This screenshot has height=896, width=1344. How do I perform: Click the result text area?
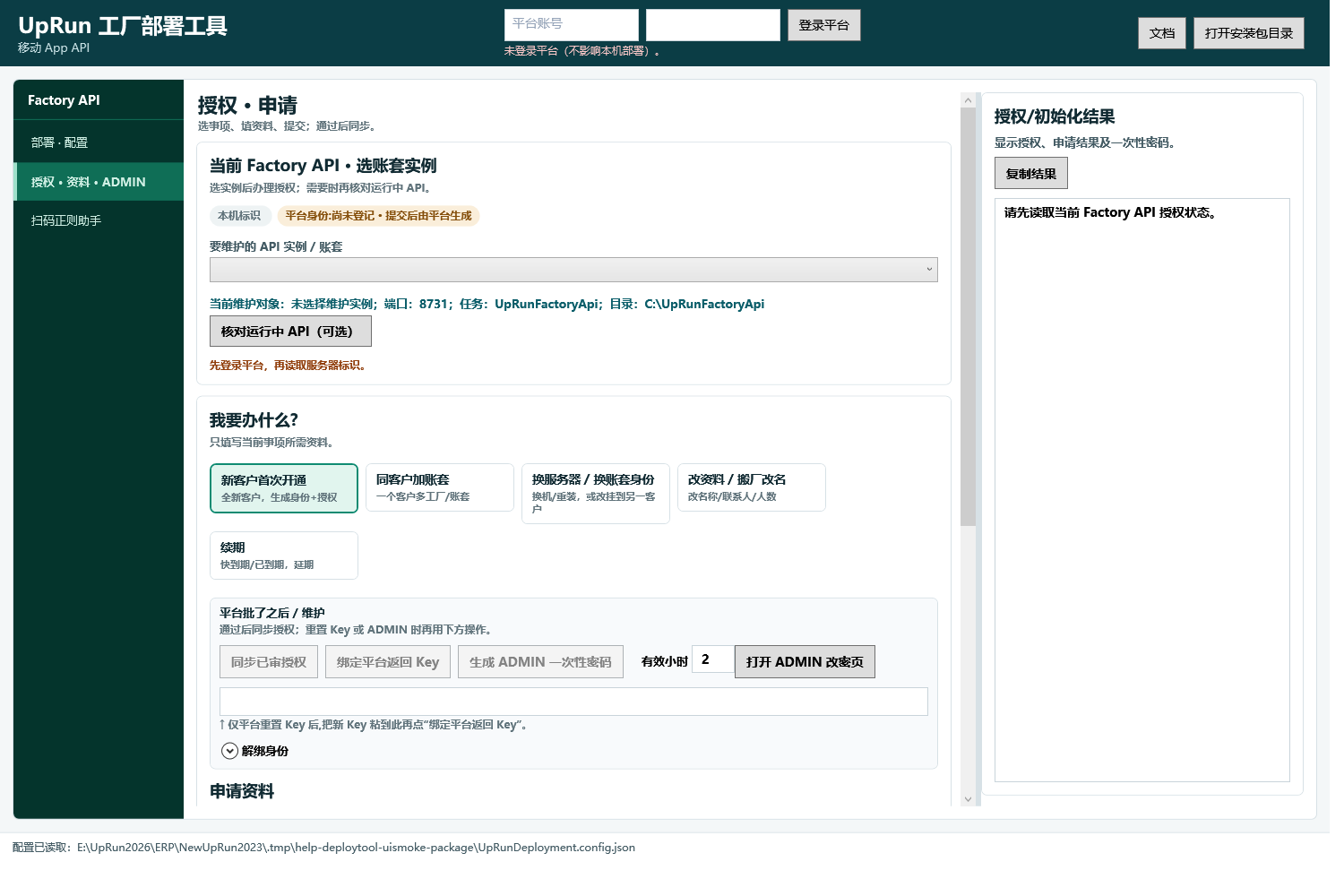tap(1142, 490)
